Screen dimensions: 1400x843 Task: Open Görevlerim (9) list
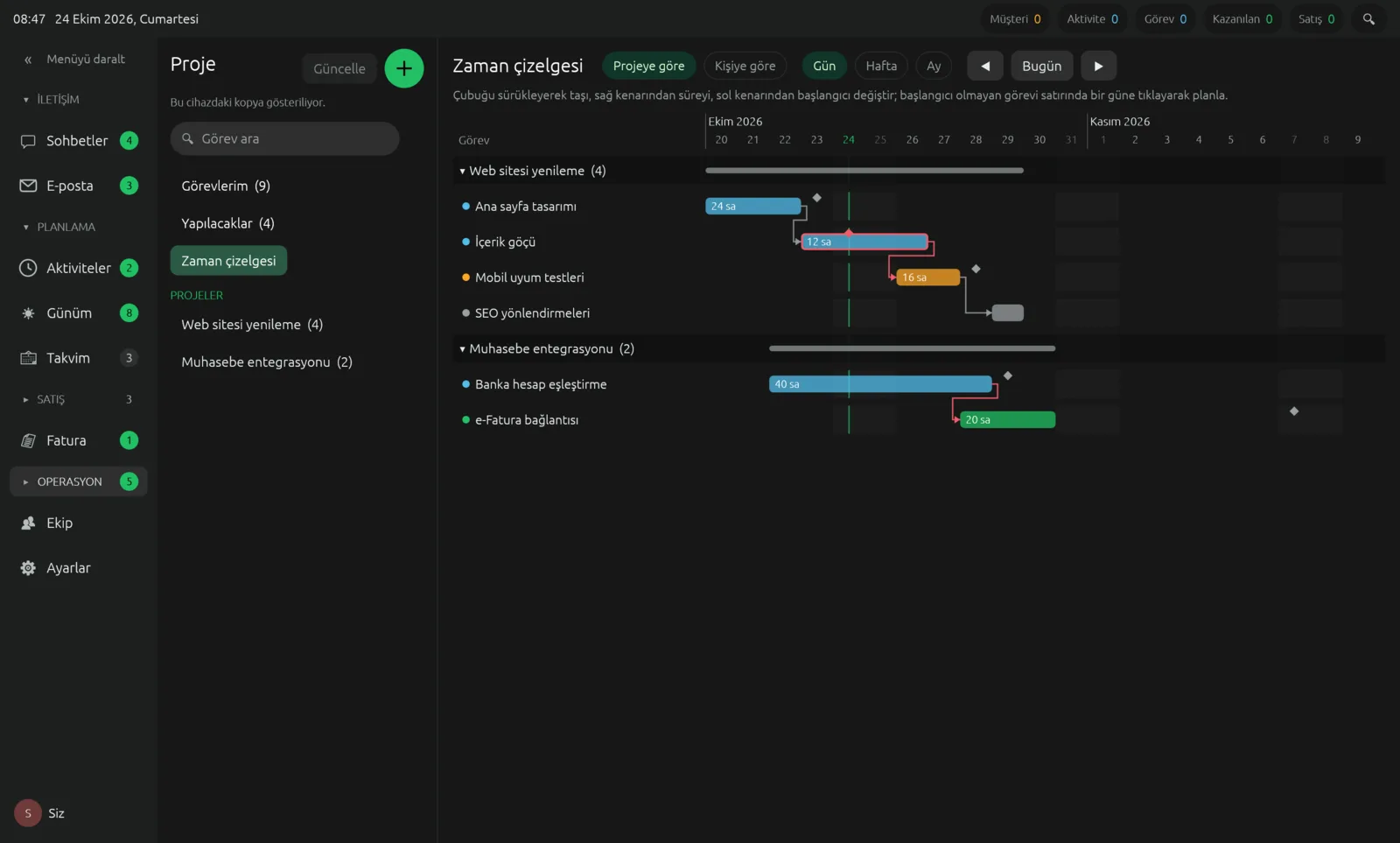coord(226,186)
